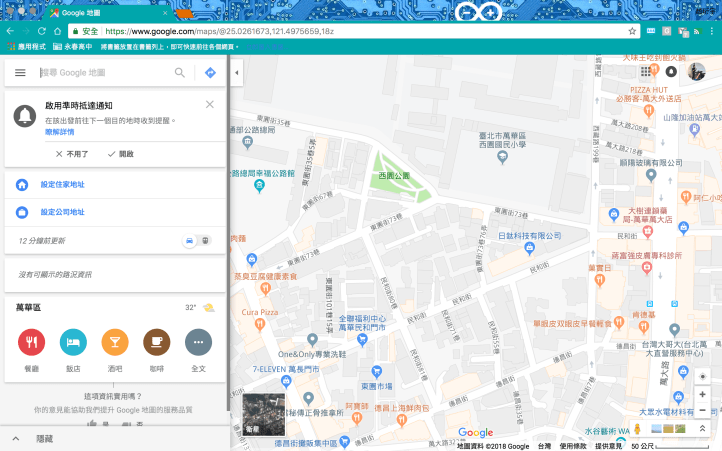Screen dimensions: 722x451
Task: Click the 隱藏 hide label
Action: coord(45,439)
